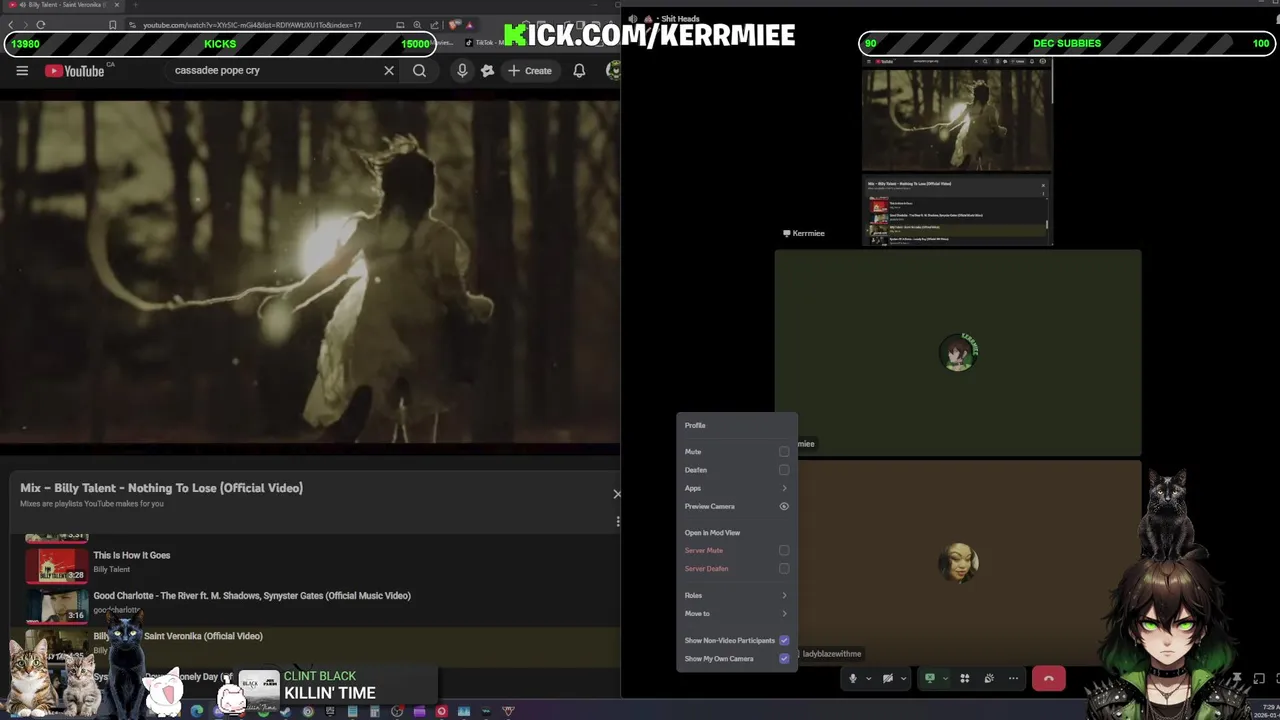1280x720 pixels.
Task: Open microphone input options dropdown arrow
Action: coord(868,678)
